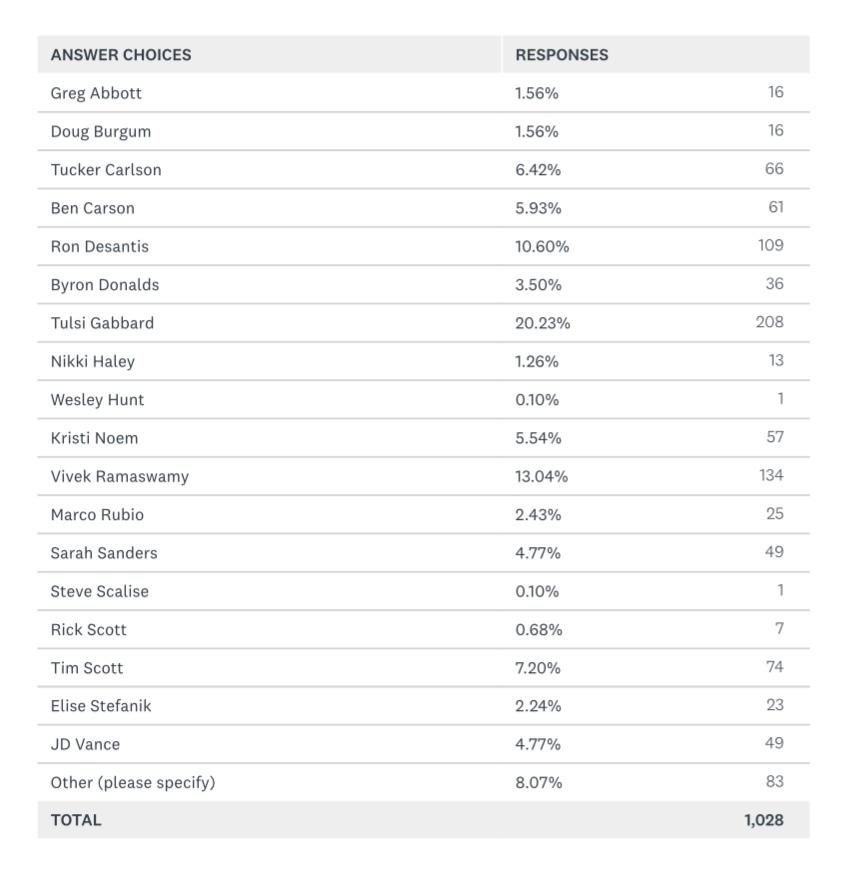This screenshot has width=841, height=871.
Task: Click the Steve Scalise row label
Action: pyautogui.click(x=99, y=591)
